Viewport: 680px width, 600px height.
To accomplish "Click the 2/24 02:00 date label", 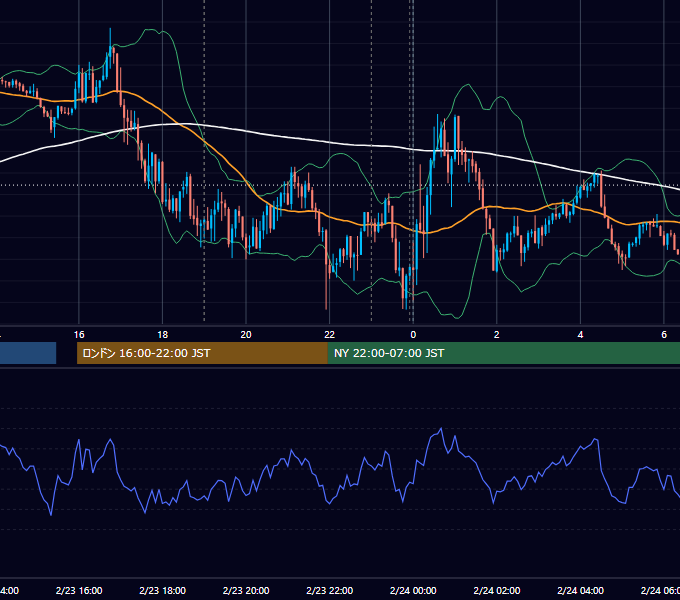I will coord(497,590).
